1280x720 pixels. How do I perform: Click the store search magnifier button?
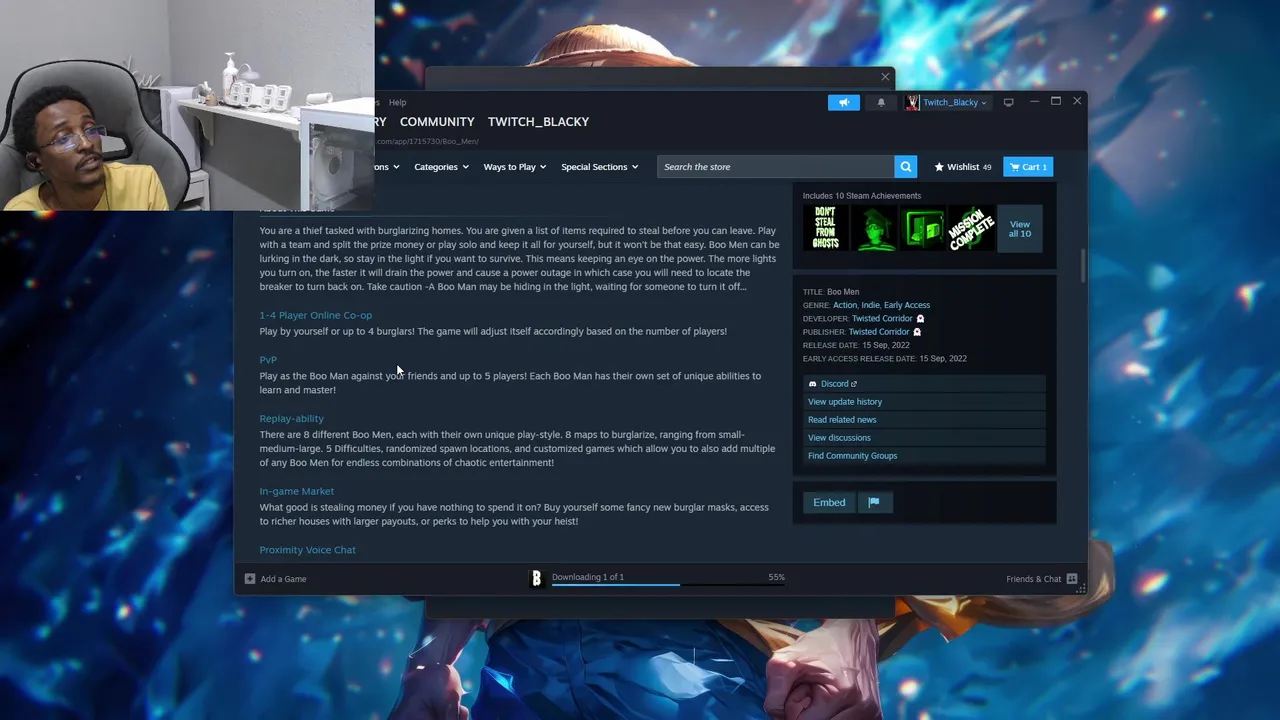click(905, 167)
